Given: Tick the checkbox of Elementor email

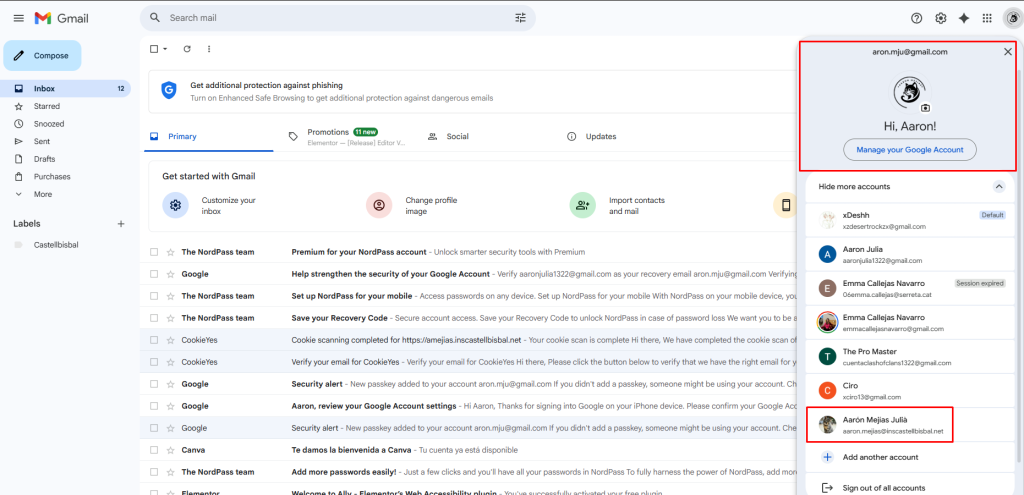Looking at the screenshot, I should tap(154, 490).
